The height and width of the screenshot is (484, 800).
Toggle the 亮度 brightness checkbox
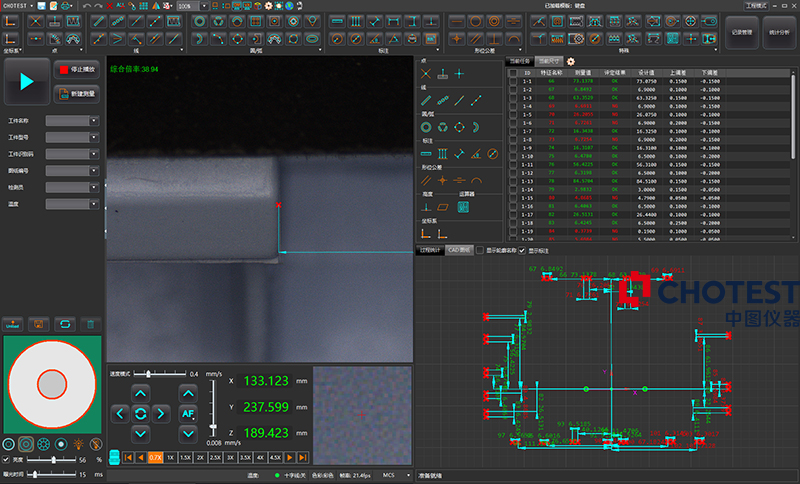pyautogui.click(x=6, y=459)
